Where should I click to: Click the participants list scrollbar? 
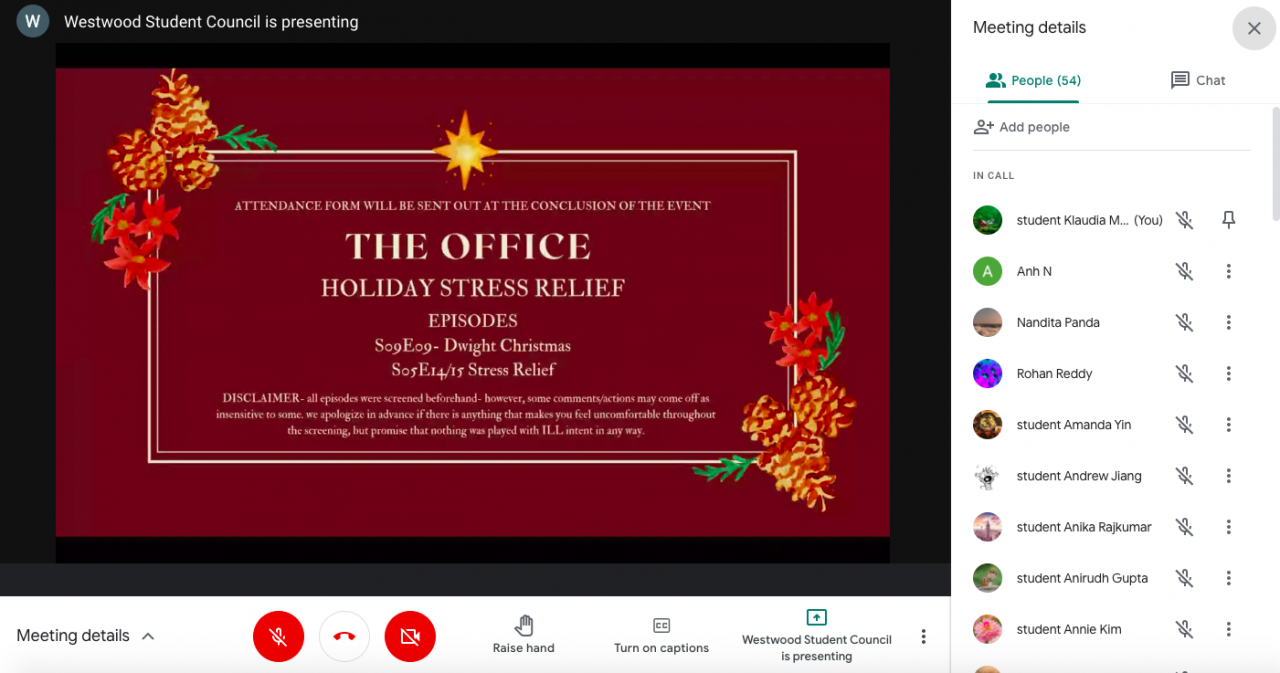click(1275, 163)
